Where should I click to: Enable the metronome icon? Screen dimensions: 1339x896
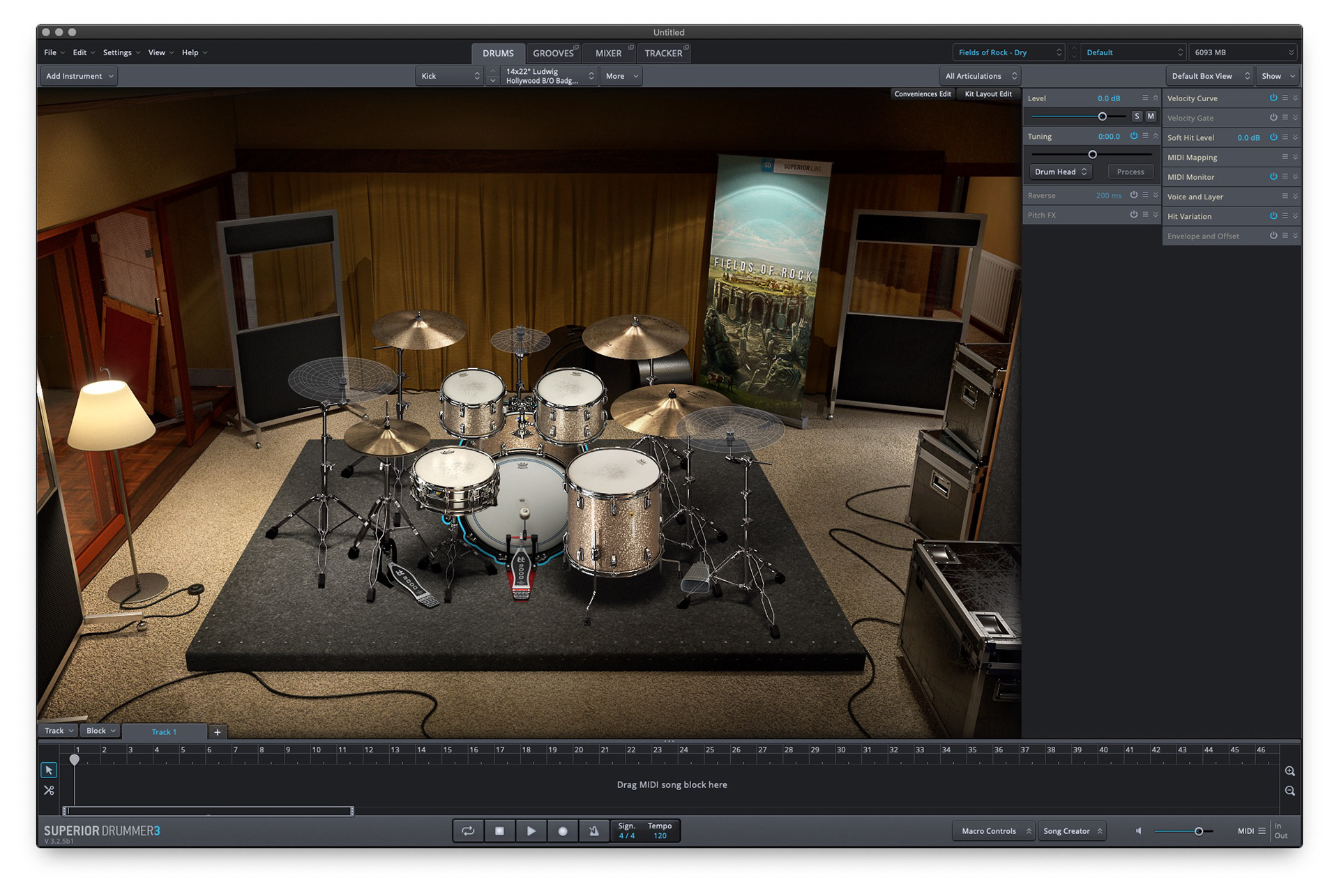(593, 830)
